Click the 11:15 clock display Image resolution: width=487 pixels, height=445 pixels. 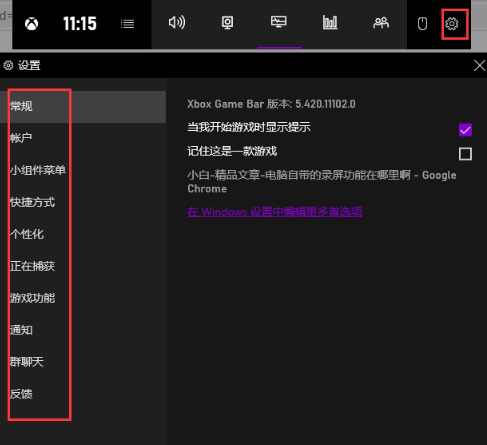[80, 24]
